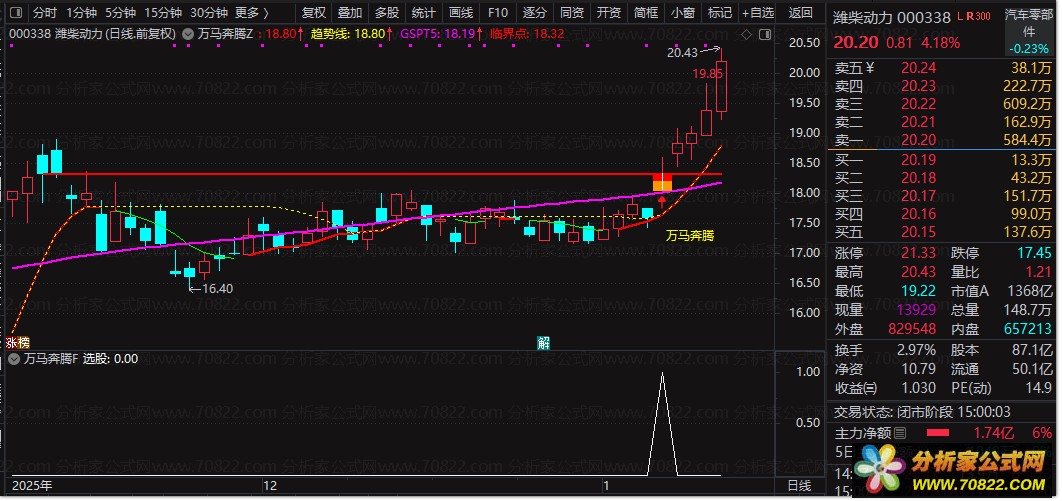The height and width of the screenshot is (501, 1062).
Task: Click the 临界点: 18.32 indicator label
Action: pyautogui.click(x=526, y=33)
